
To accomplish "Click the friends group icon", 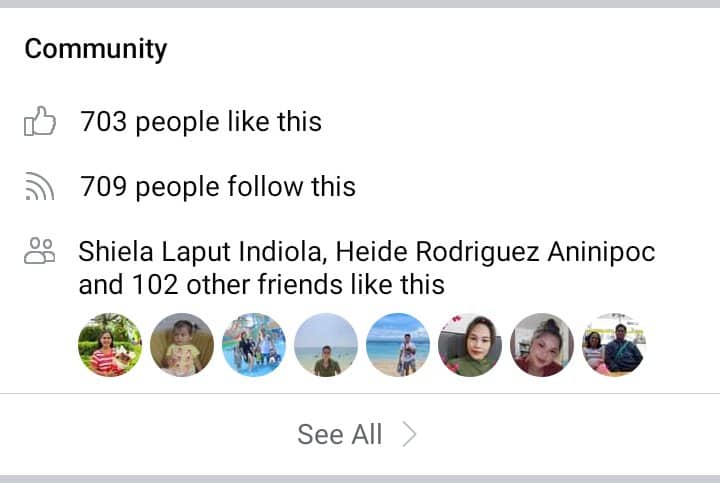I will (x=39, y=251).
